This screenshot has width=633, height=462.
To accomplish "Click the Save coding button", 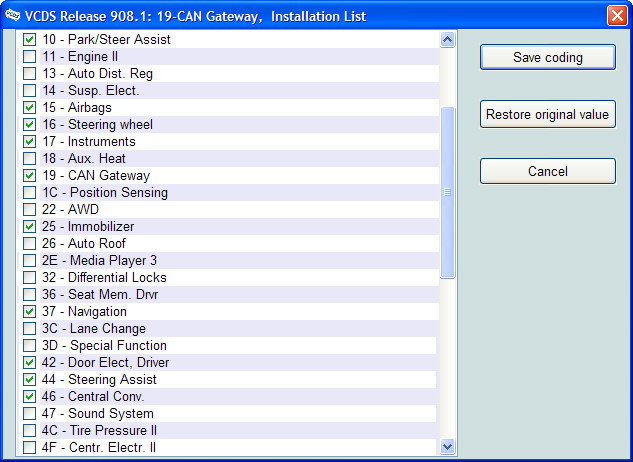I will click(548, 57).
